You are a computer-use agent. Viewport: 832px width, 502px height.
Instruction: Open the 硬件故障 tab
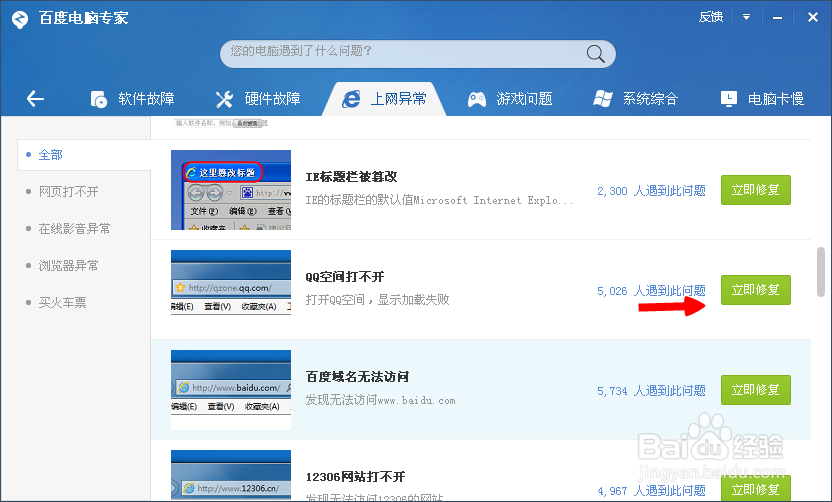coord(258,99)
